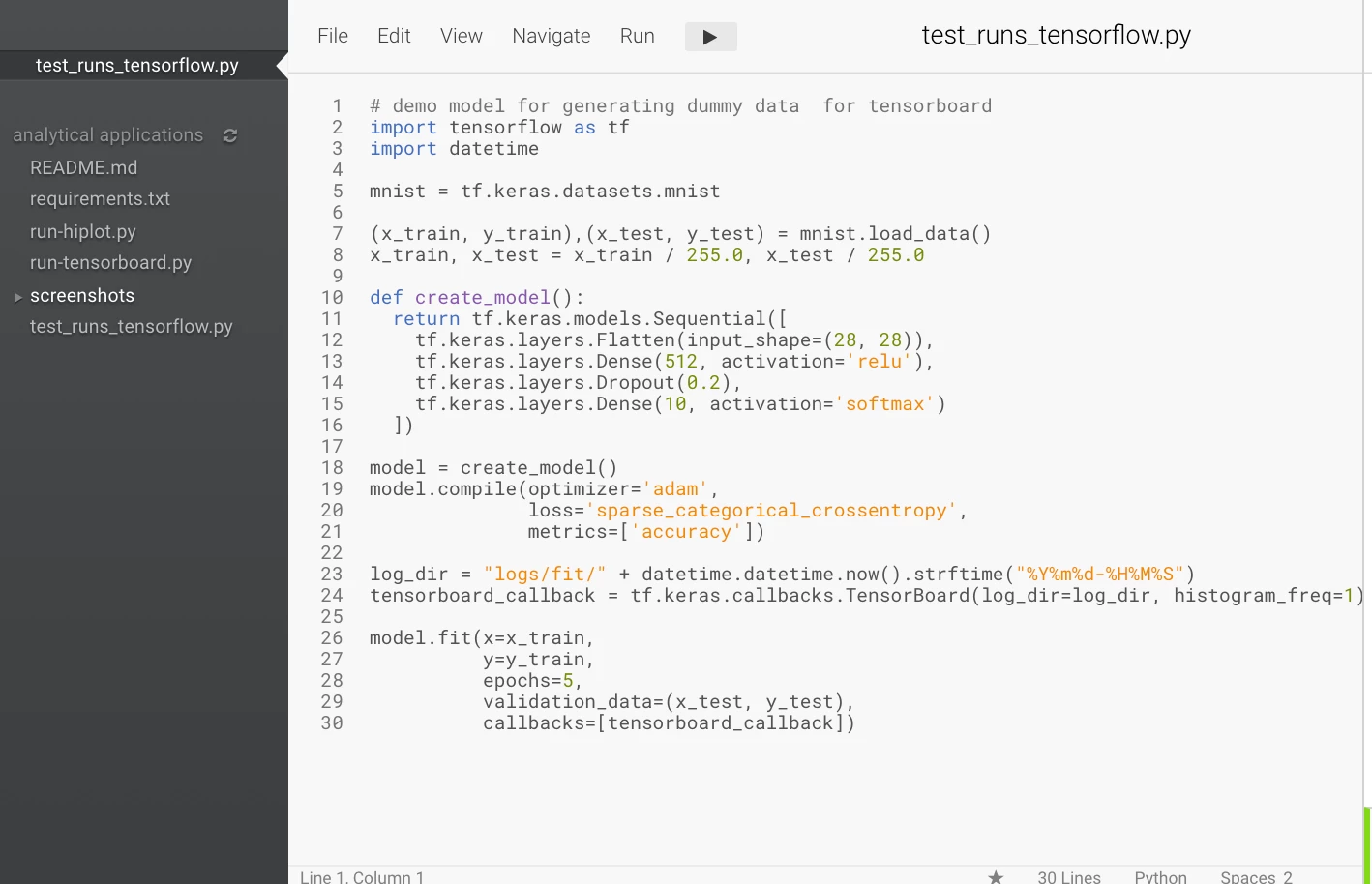Click 'def create_model():' code line

click(477, 298)
